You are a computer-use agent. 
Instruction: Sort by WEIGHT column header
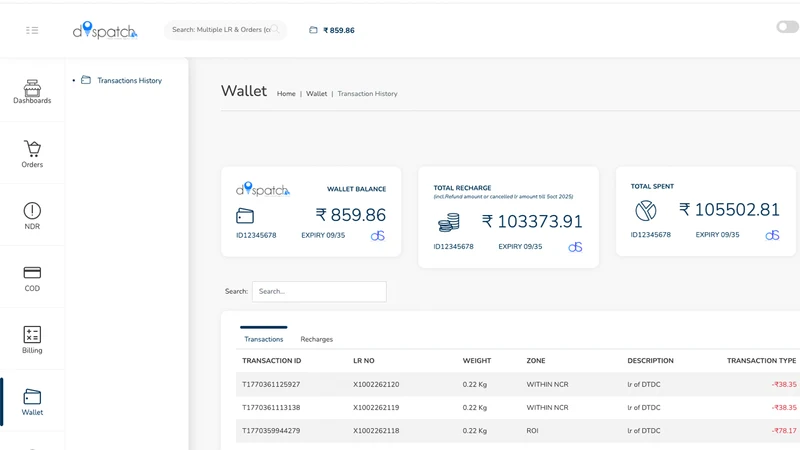[x=477, y=361]
